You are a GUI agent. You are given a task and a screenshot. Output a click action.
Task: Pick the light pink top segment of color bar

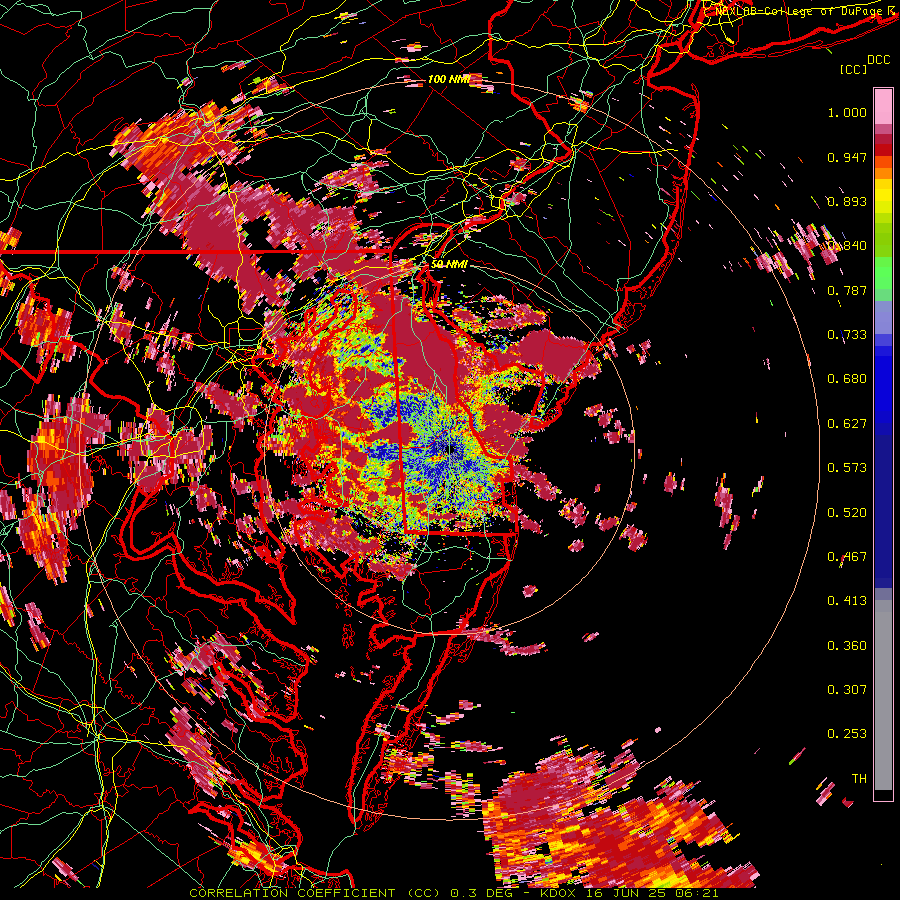(883, 106)
